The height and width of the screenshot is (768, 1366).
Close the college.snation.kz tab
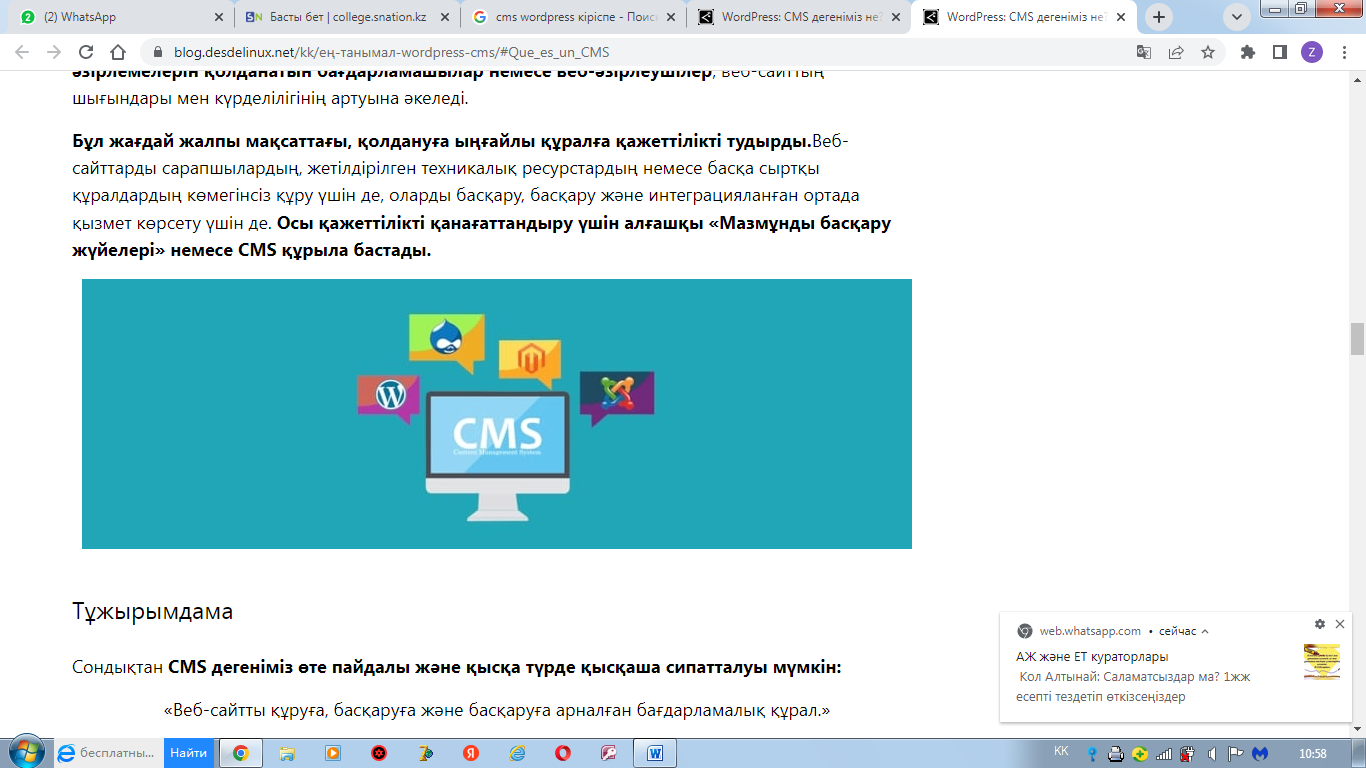tap(445, 17)
